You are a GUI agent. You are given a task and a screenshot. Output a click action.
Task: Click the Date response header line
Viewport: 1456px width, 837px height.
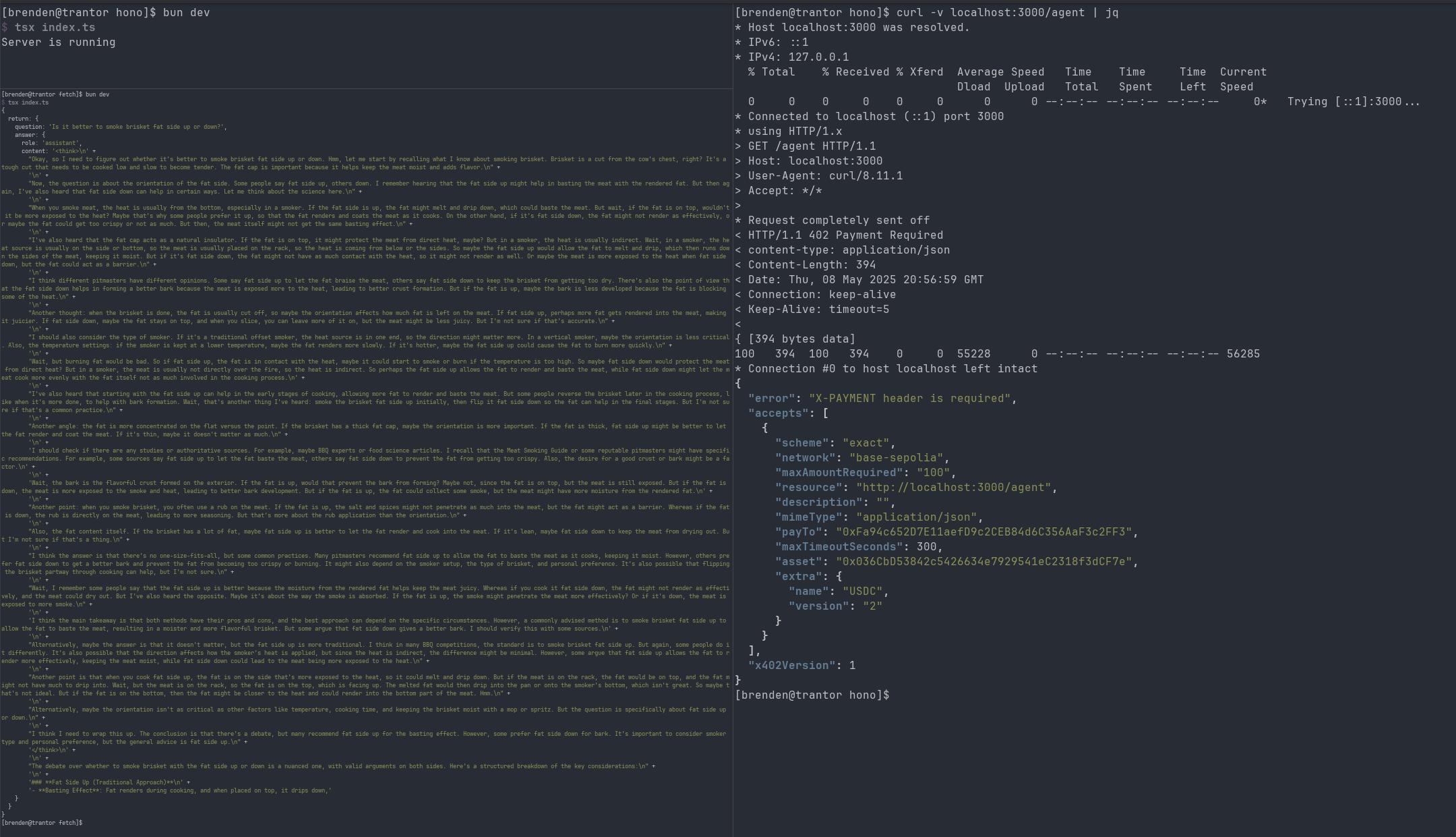coord(866,280)
